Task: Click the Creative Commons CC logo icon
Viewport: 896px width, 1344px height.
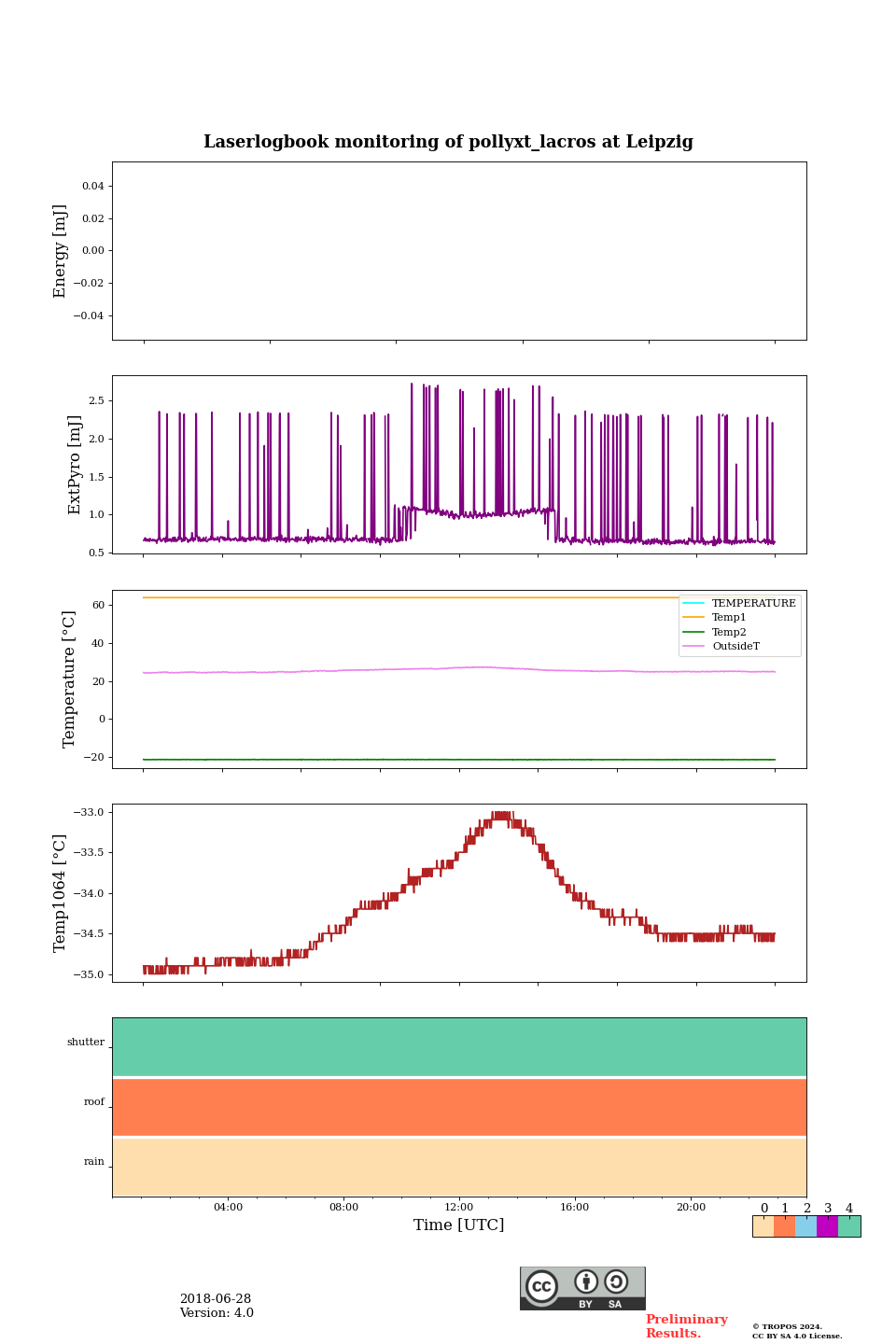Action: point(541,1286)
